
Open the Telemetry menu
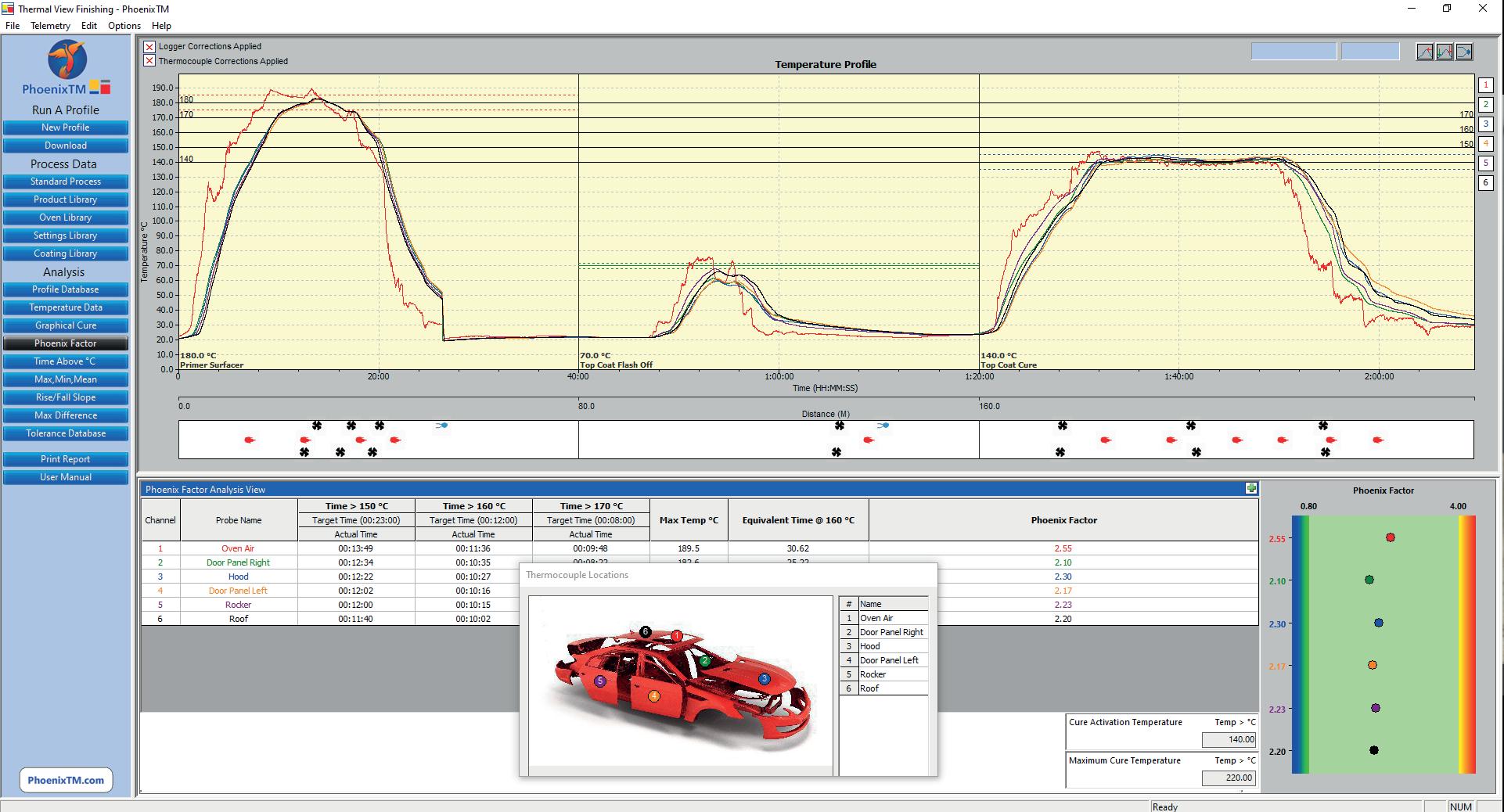pos(50,25)
